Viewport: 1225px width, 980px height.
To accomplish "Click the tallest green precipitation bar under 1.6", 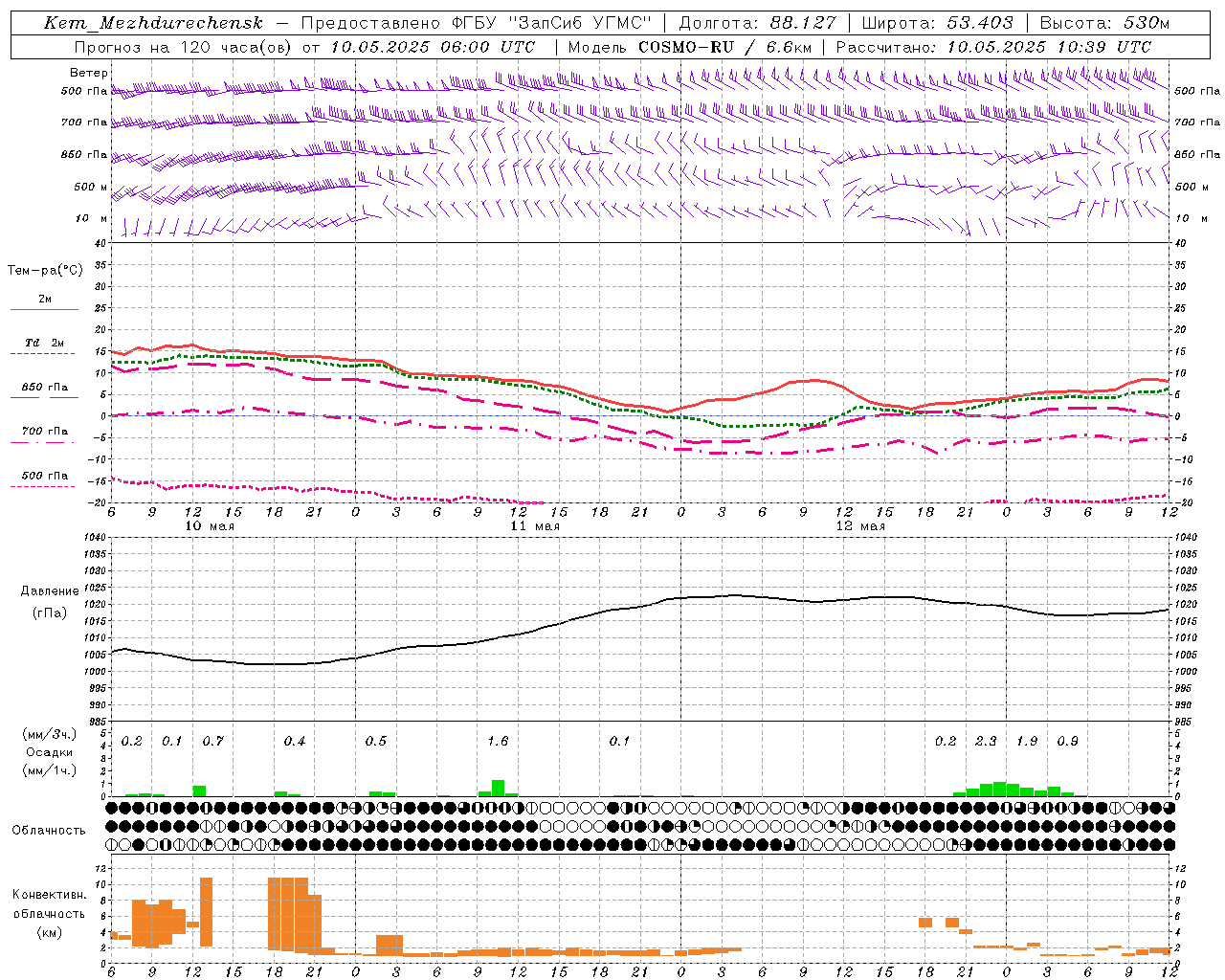I will coord(498,788).
